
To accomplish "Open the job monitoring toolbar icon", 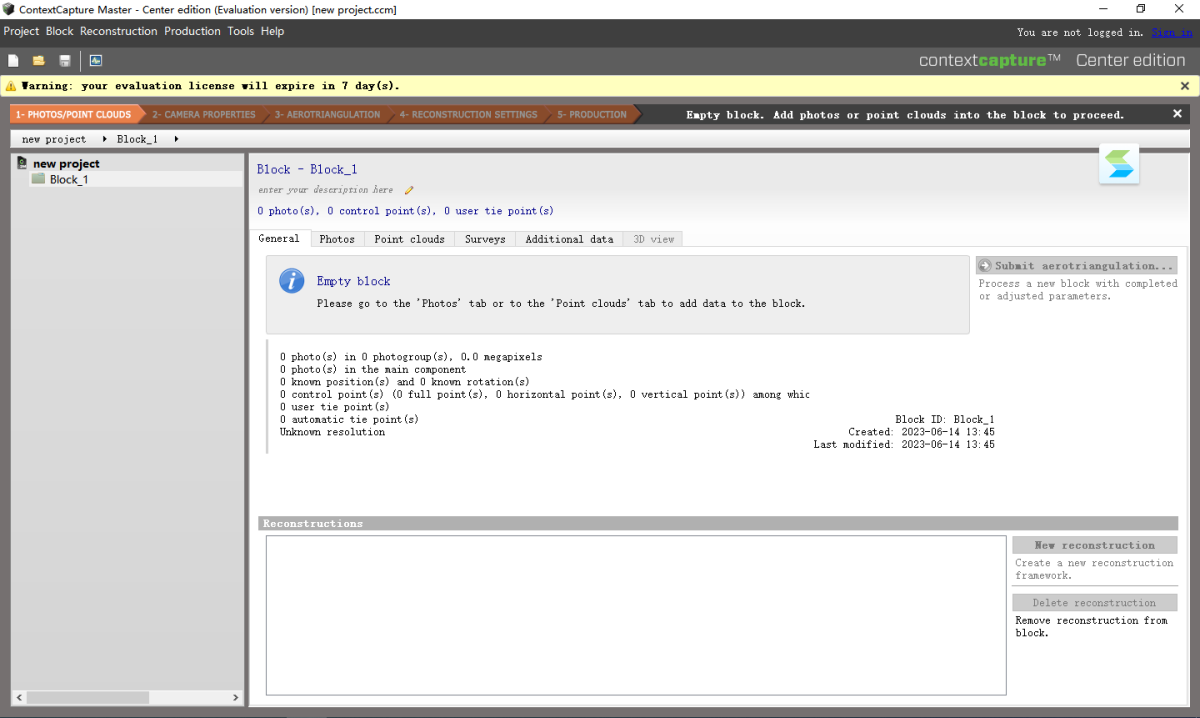I will [x=96, y=61].
